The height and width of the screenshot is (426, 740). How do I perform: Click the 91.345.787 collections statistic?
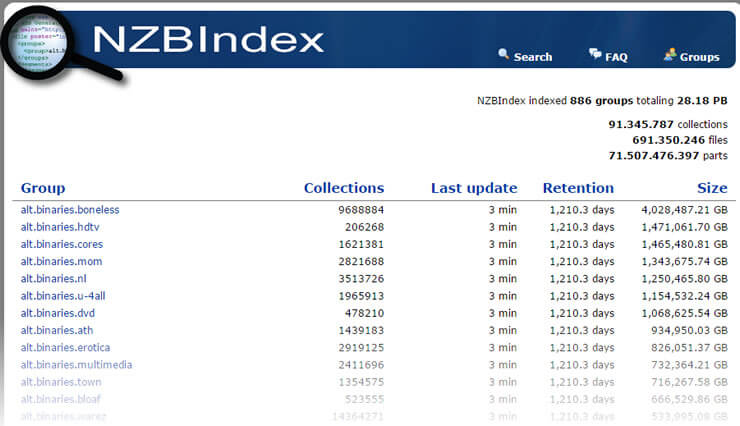click(x=668, y=124)
